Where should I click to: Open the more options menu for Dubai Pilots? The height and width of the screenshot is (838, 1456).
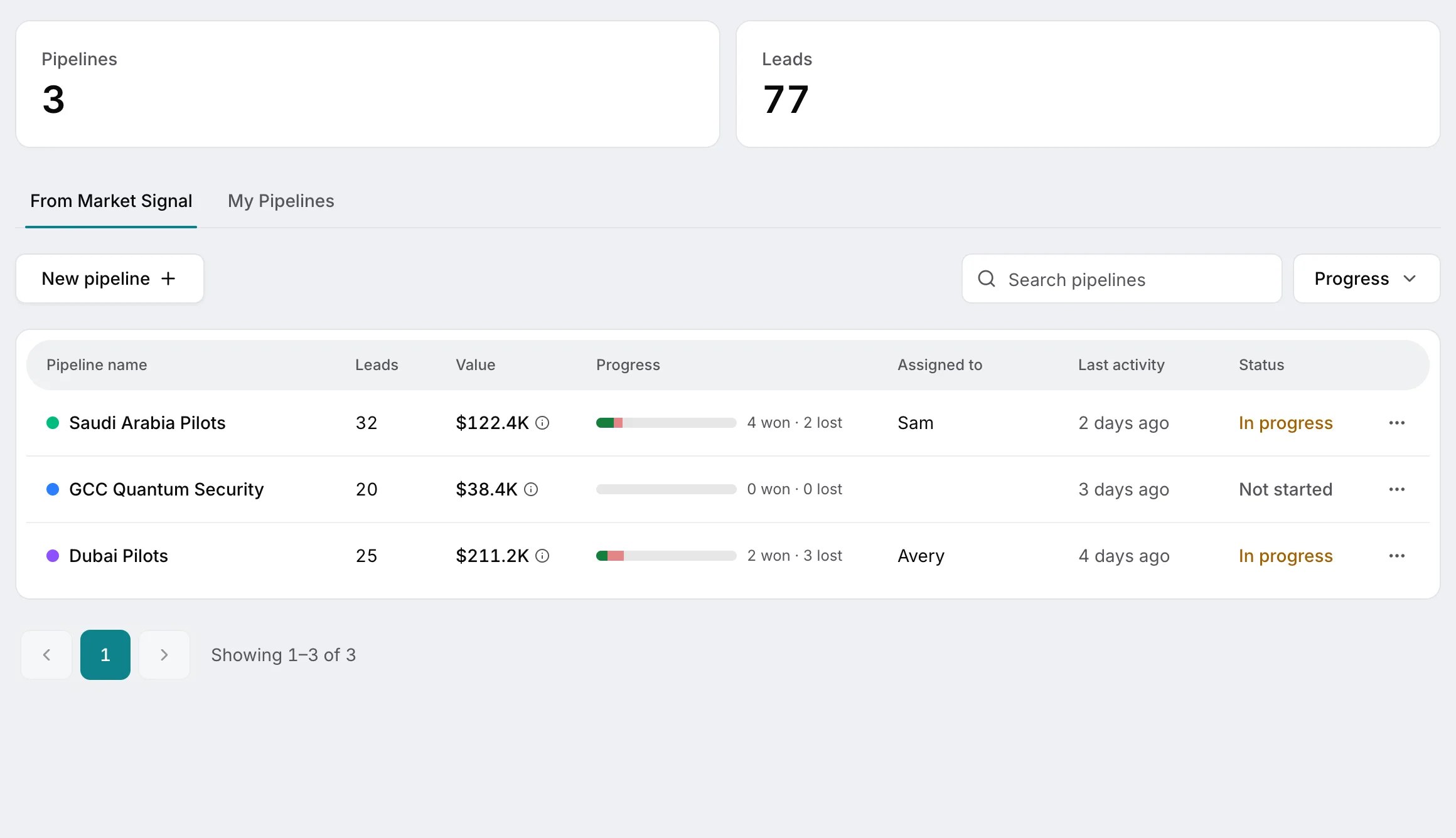1397,556
